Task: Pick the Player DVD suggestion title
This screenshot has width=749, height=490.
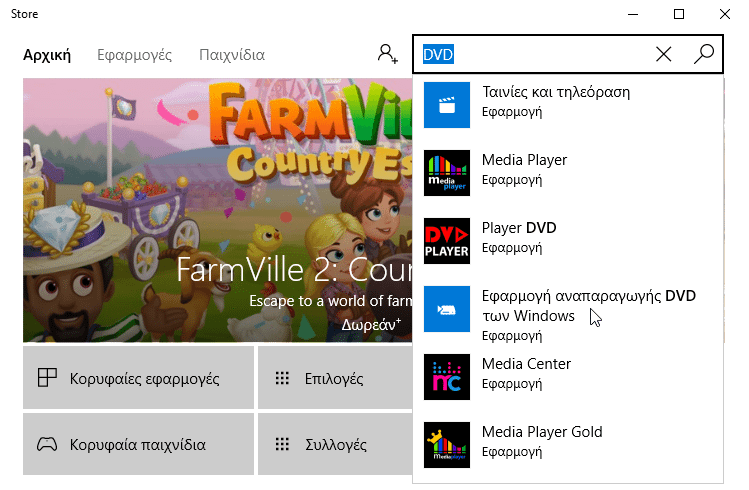Action: (x=519, y=228)
